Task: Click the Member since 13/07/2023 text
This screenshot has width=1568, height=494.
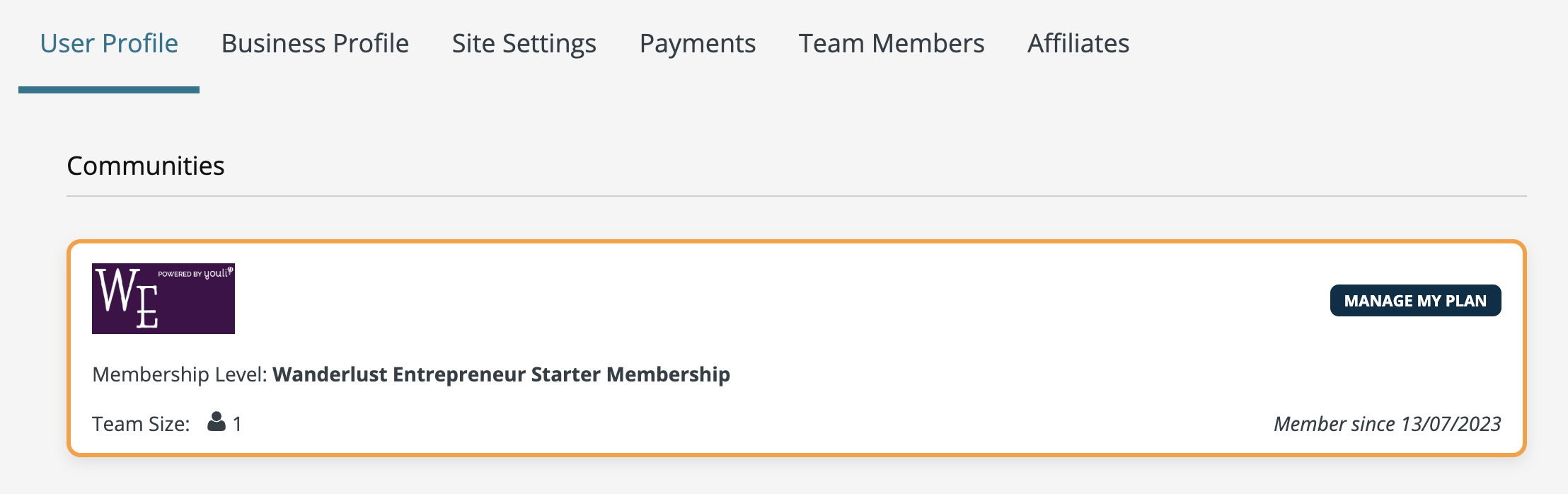Action: click(x=1388, y=424)
